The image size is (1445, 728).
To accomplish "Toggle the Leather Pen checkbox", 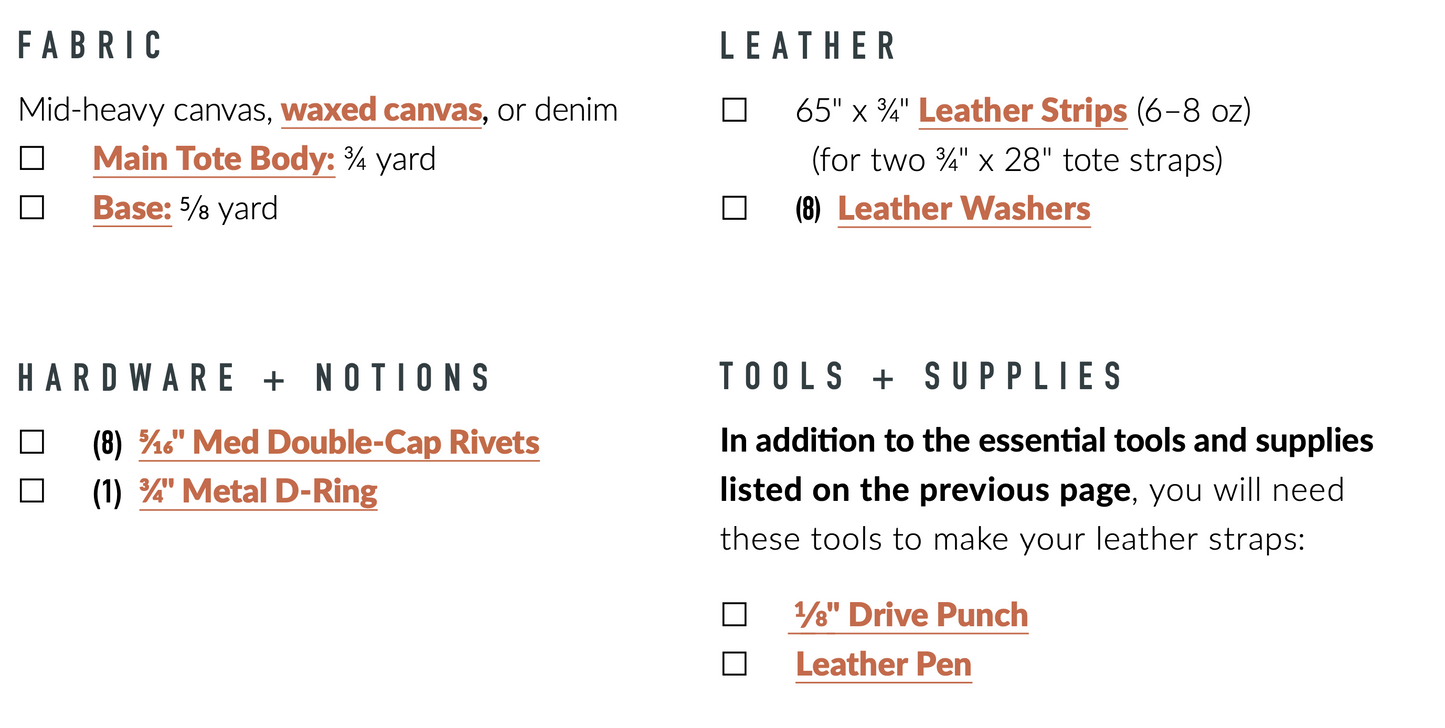I will click(734, 664).
